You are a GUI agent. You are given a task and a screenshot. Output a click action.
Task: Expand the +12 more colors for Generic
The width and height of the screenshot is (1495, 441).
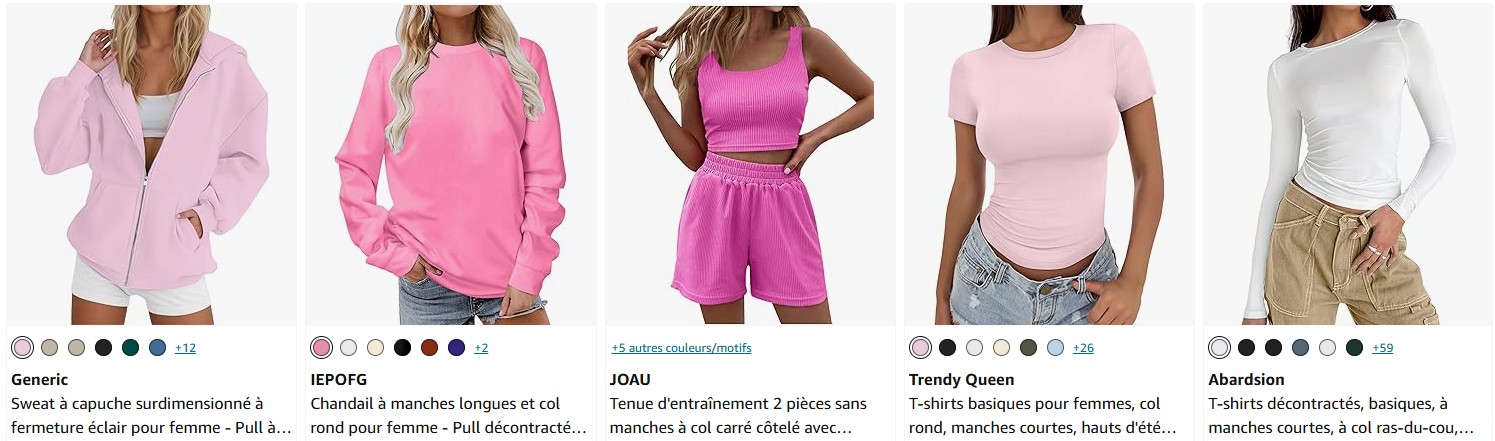click(x=185, y=348)
